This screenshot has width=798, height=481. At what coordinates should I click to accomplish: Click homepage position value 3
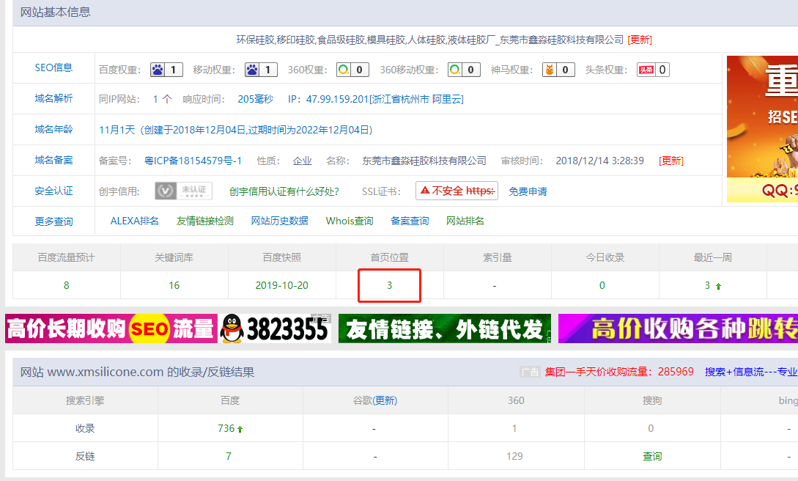point(389,286)
